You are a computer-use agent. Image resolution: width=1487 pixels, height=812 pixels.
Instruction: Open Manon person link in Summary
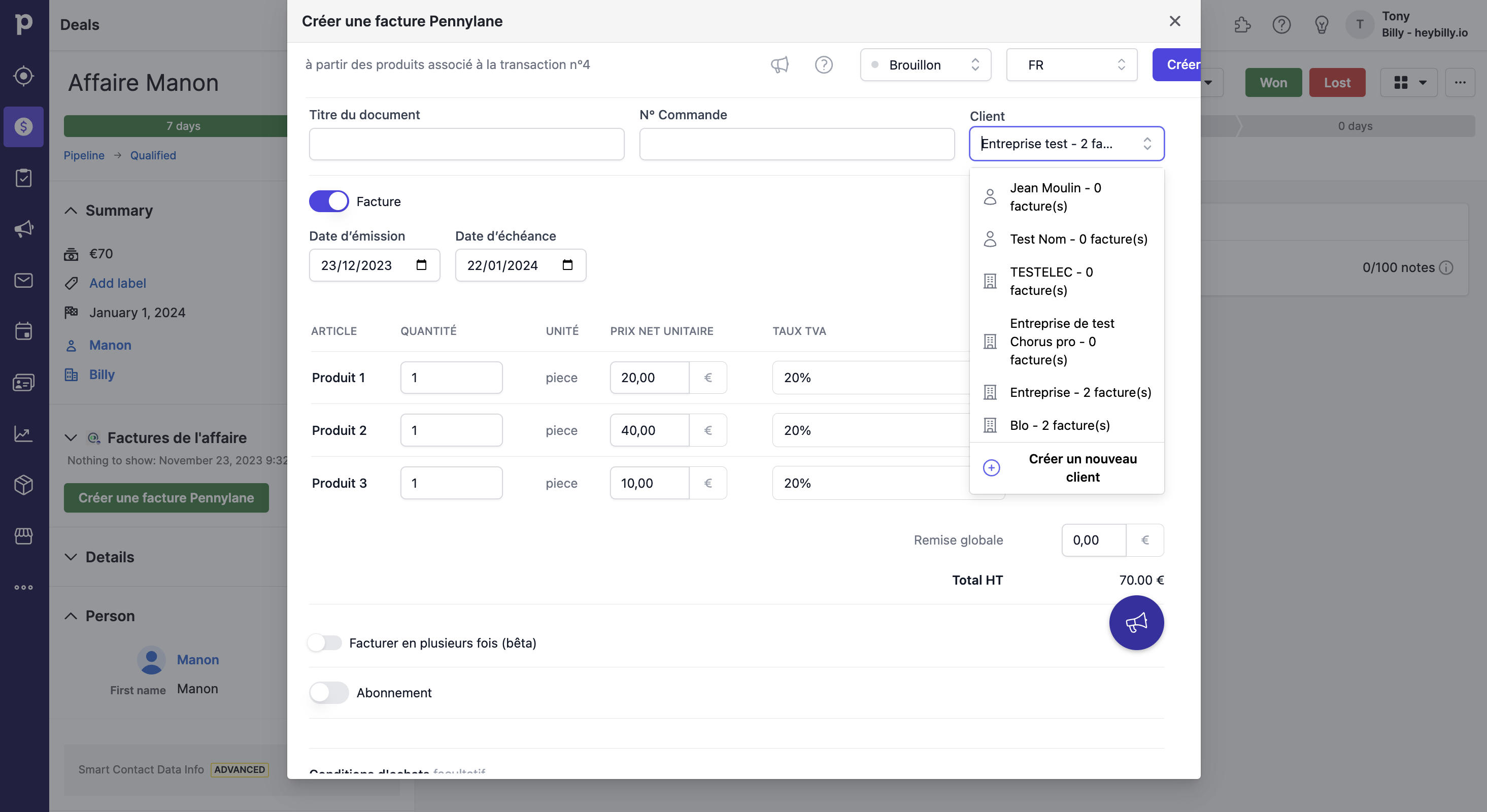coord(110,345)
